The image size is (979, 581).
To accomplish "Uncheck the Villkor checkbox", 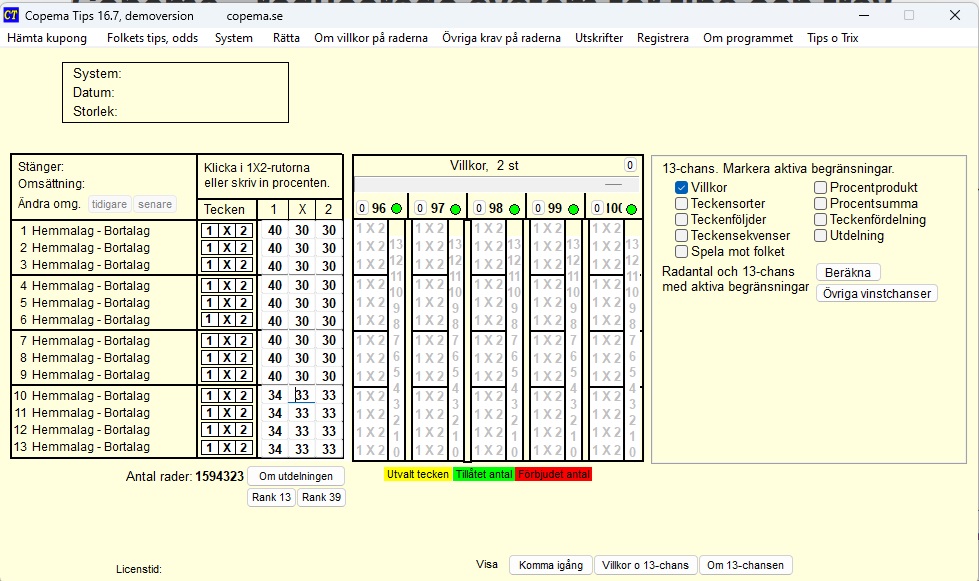I will point(682,188).
